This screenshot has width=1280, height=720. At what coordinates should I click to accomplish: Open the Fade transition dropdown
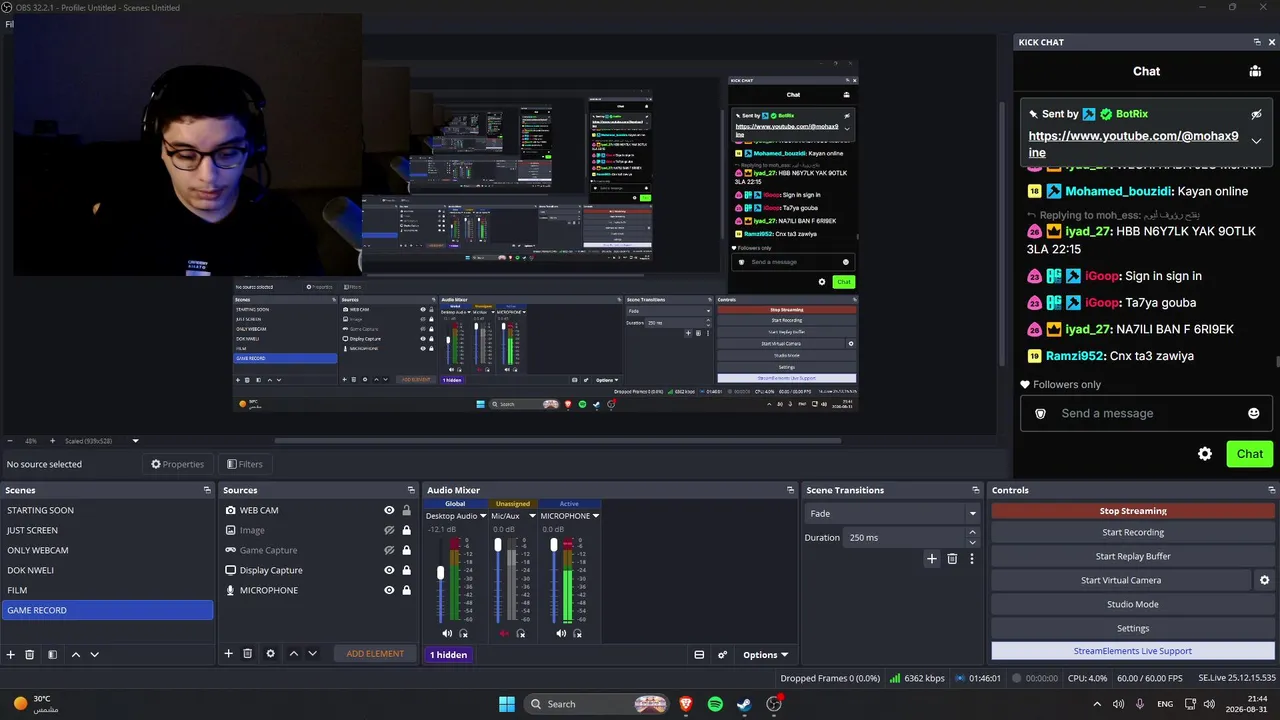point(892,513)
